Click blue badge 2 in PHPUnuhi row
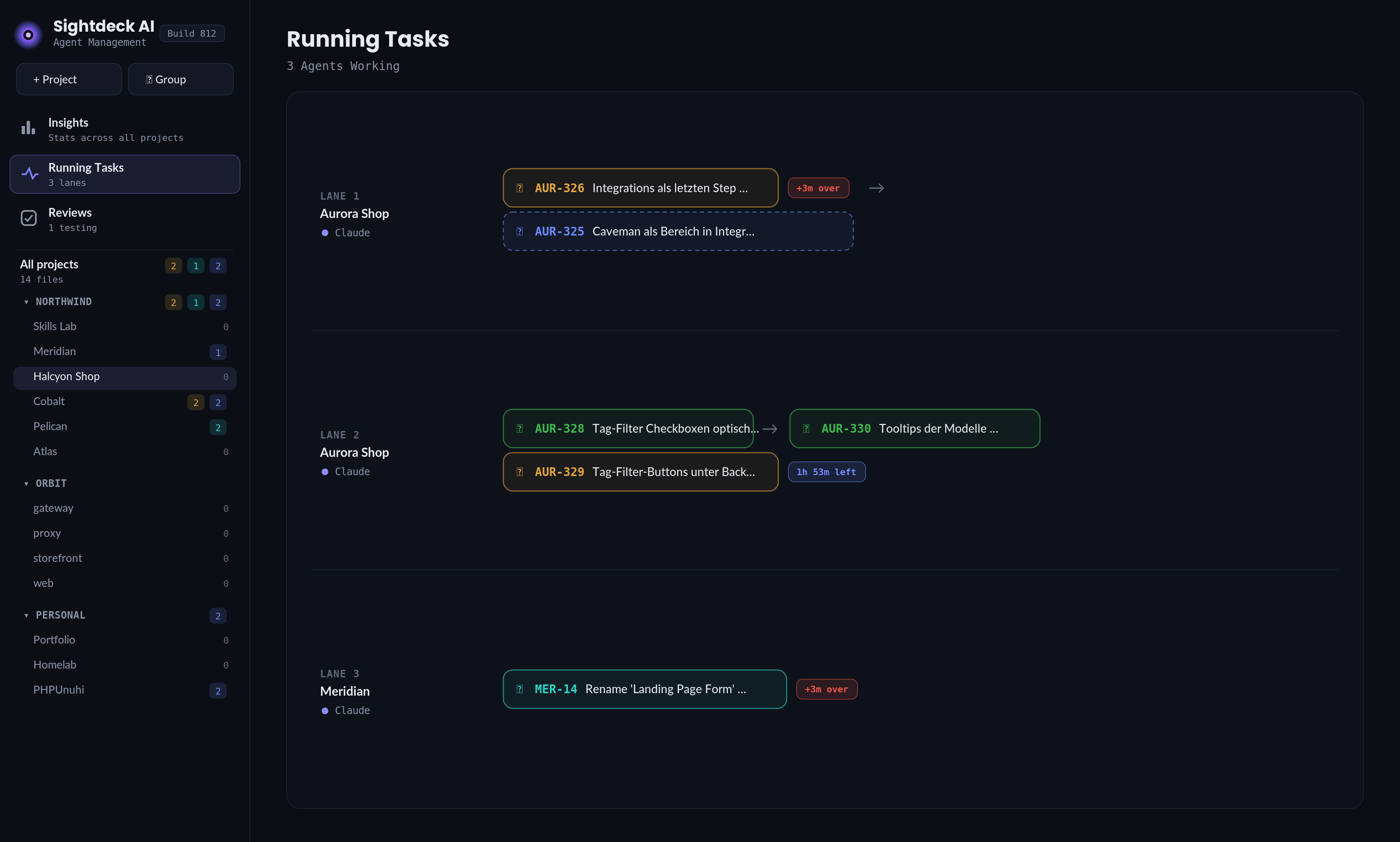 pyautogui.click(x=218, y=691)
